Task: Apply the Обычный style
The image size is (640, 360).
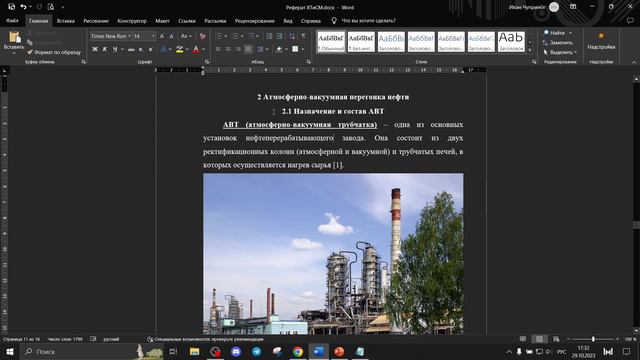Action: [x=331, y=42]
